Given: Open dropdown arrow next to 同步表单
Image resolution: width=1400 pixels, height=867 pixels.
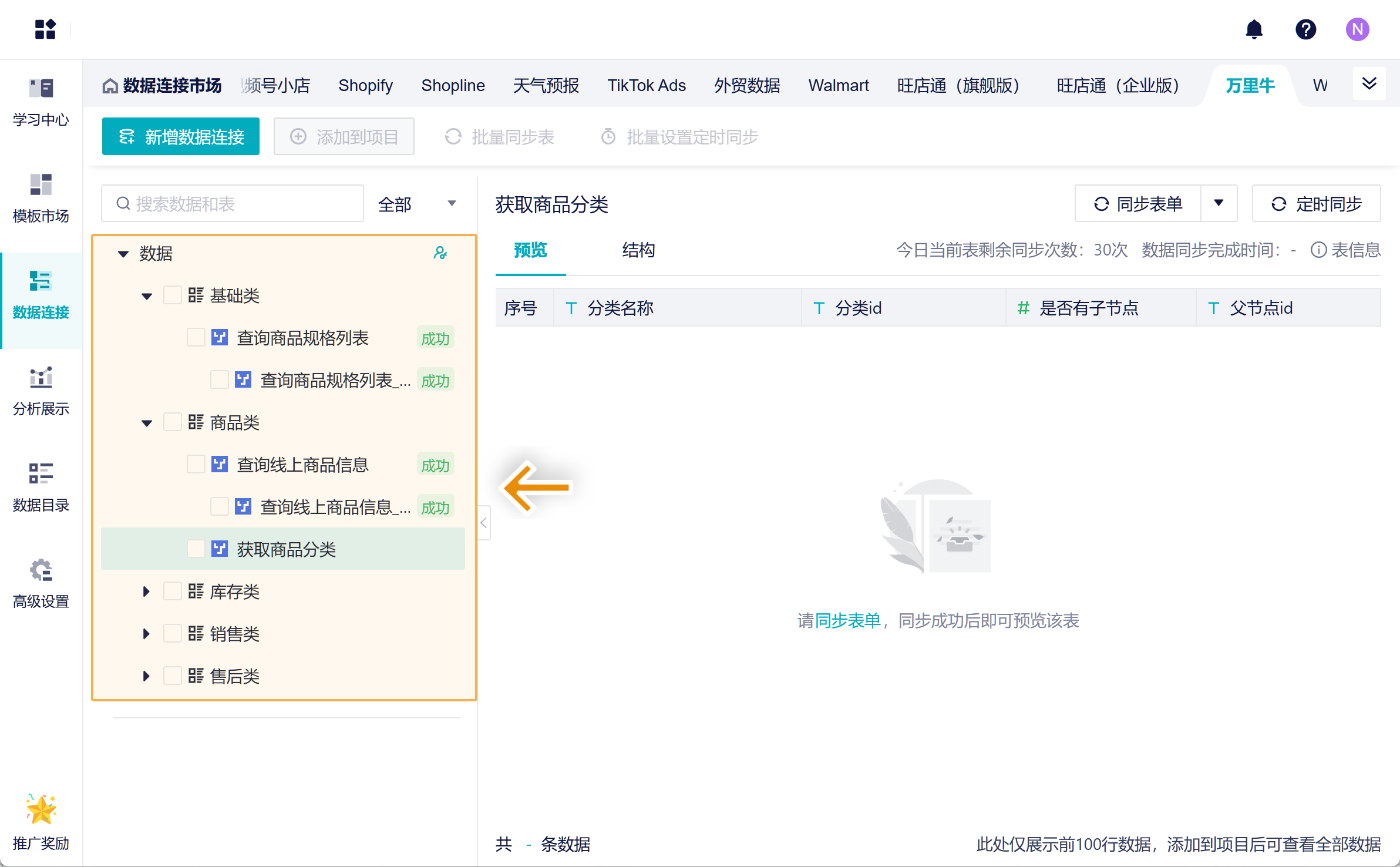Looking at the screenshot, I should pos(1219,204).
